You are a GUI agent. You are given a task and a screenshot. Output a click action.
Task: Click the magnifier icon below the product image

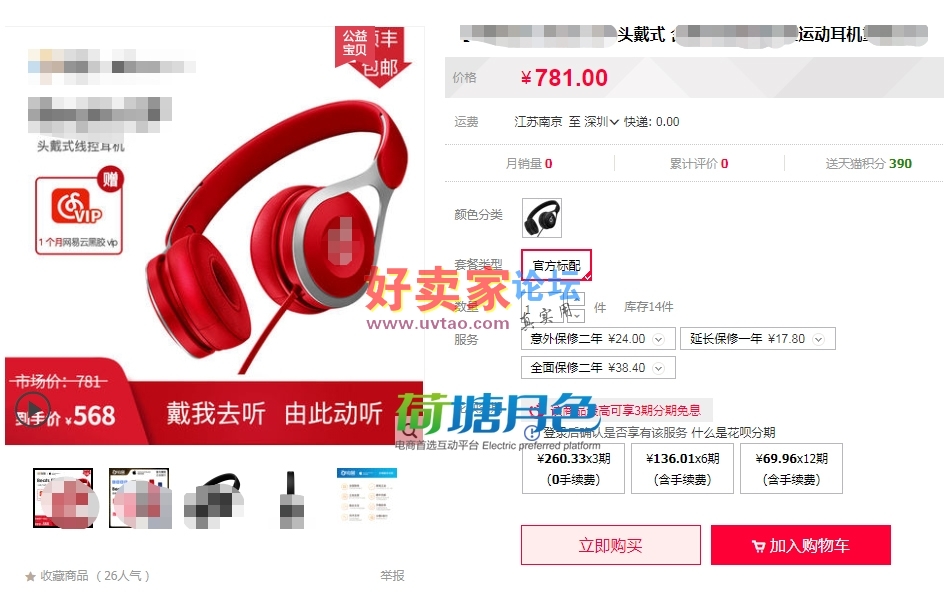pyautogui.click(x=409, y=431)
